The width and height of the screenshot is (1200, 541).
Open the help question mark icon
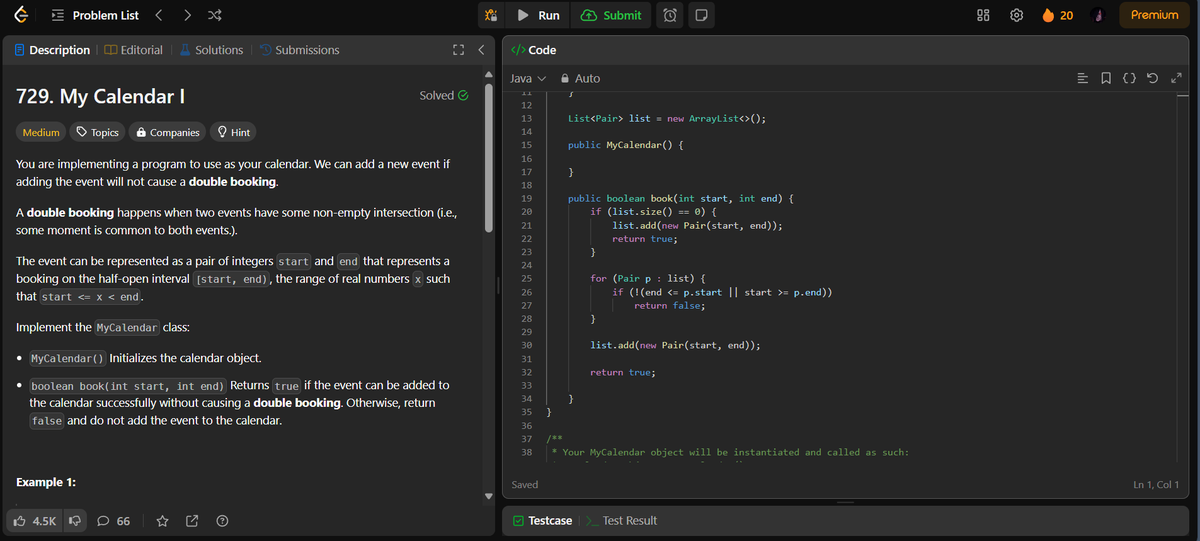222,521
